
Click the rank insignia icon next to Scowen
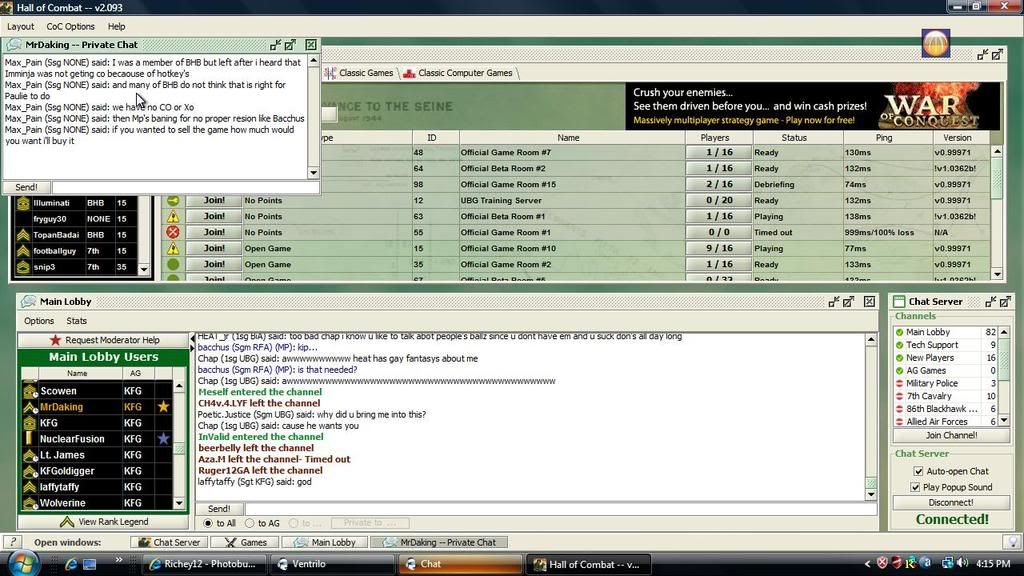click(29, 391)
